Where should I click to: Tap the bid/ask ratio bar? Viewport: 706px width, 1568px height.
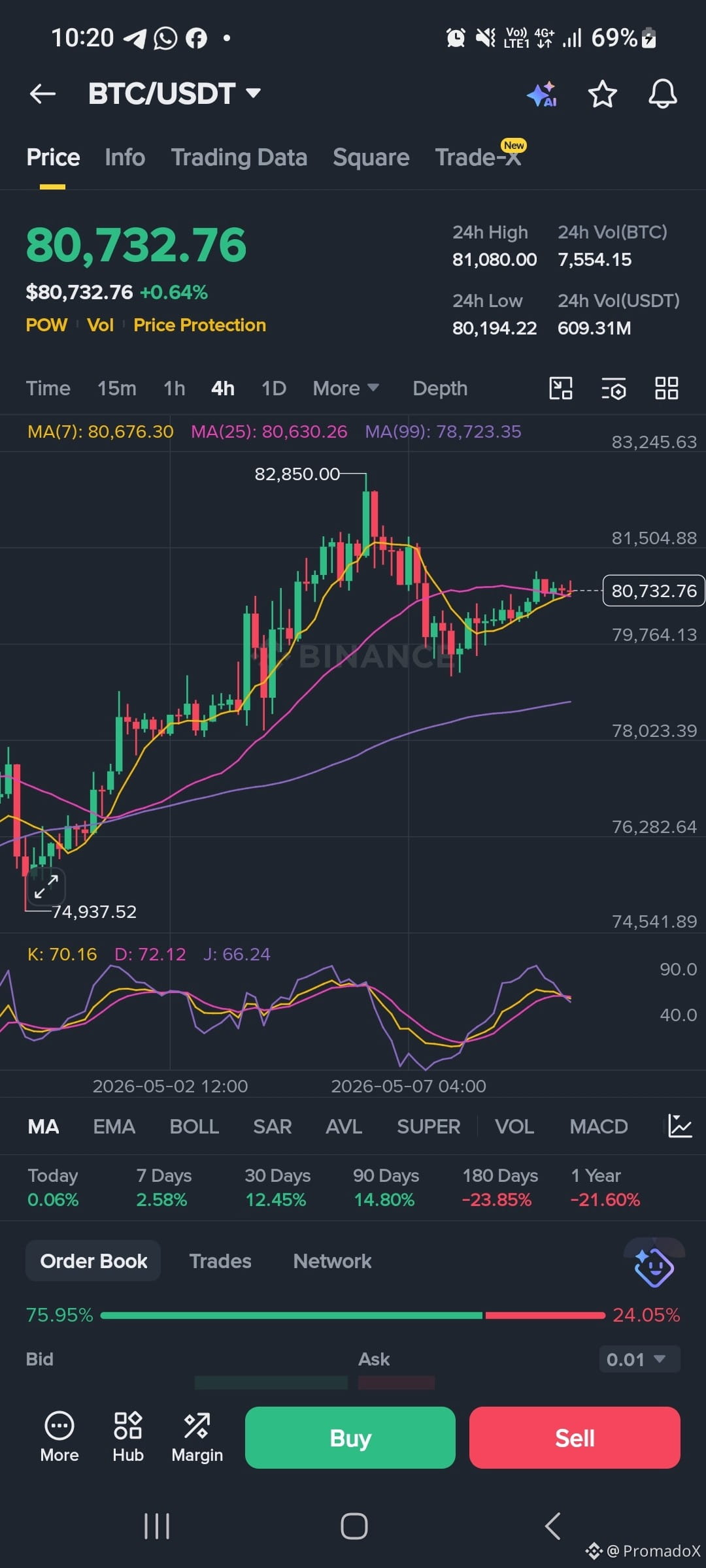[353, 1315]
